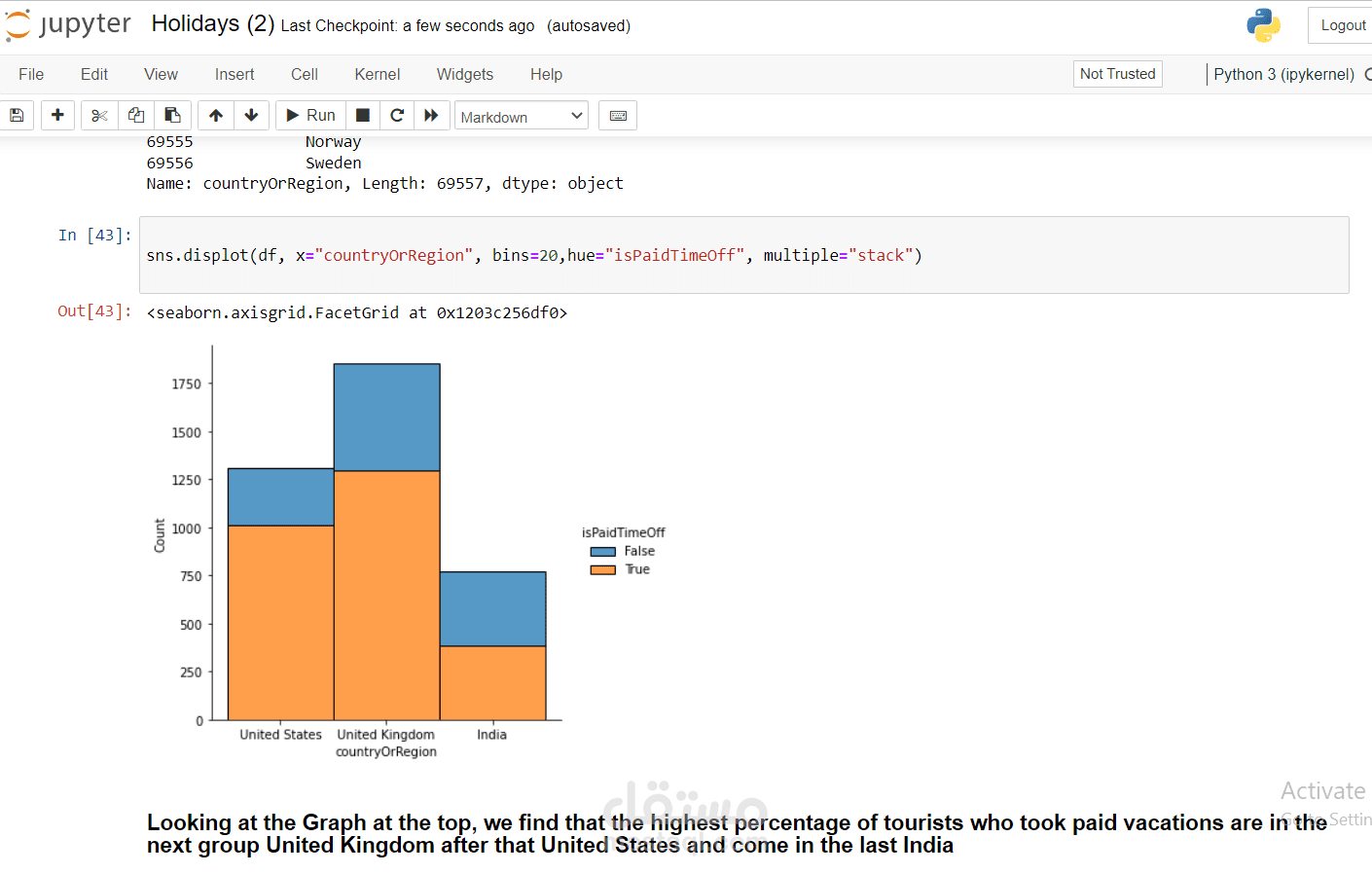Copy the selected cells using the toolbar icon

point(136,116)
